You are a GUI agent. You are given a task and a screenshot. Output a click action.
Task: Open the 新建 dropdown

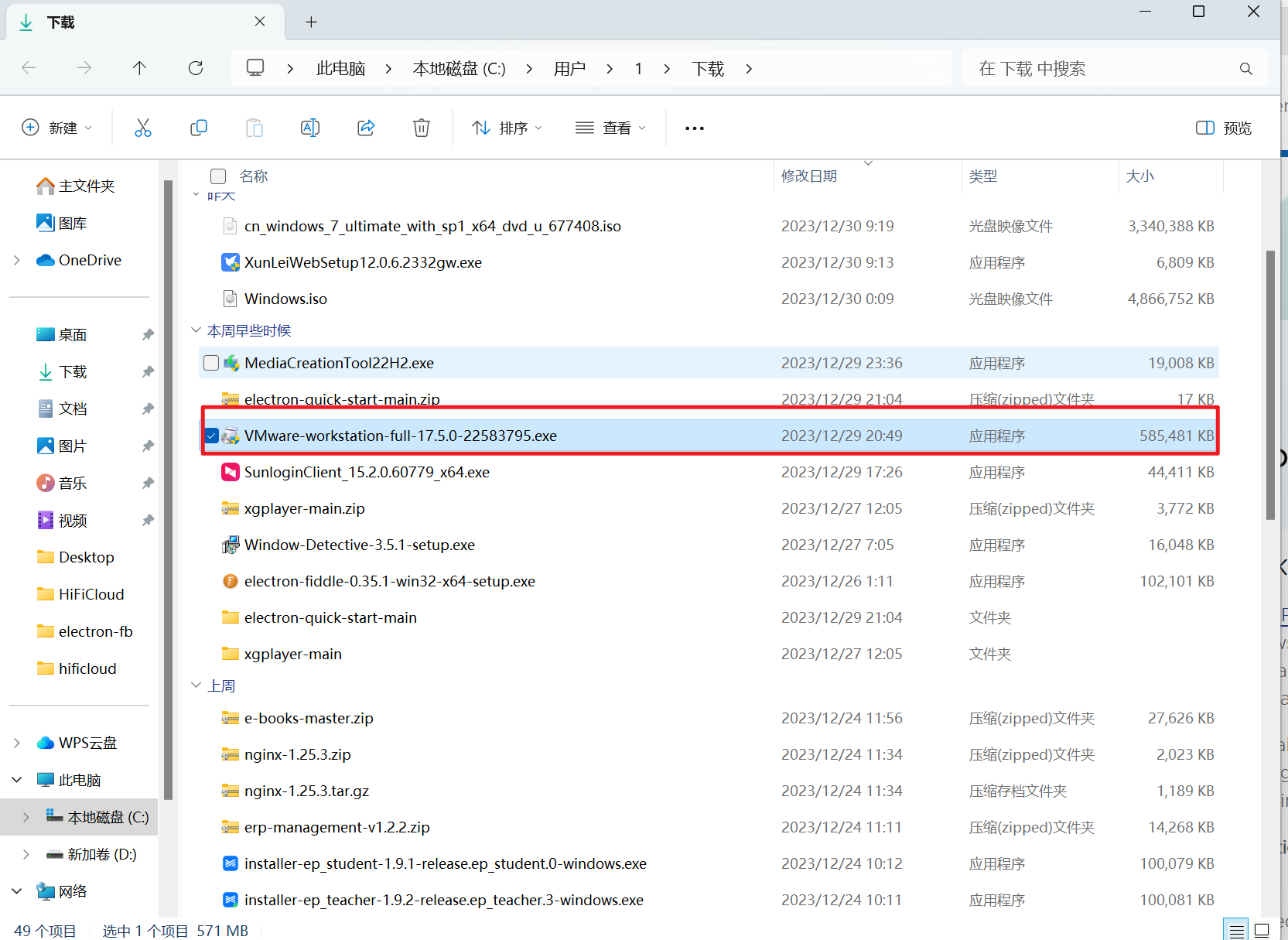pyautogui.click(x=57, y=128)
